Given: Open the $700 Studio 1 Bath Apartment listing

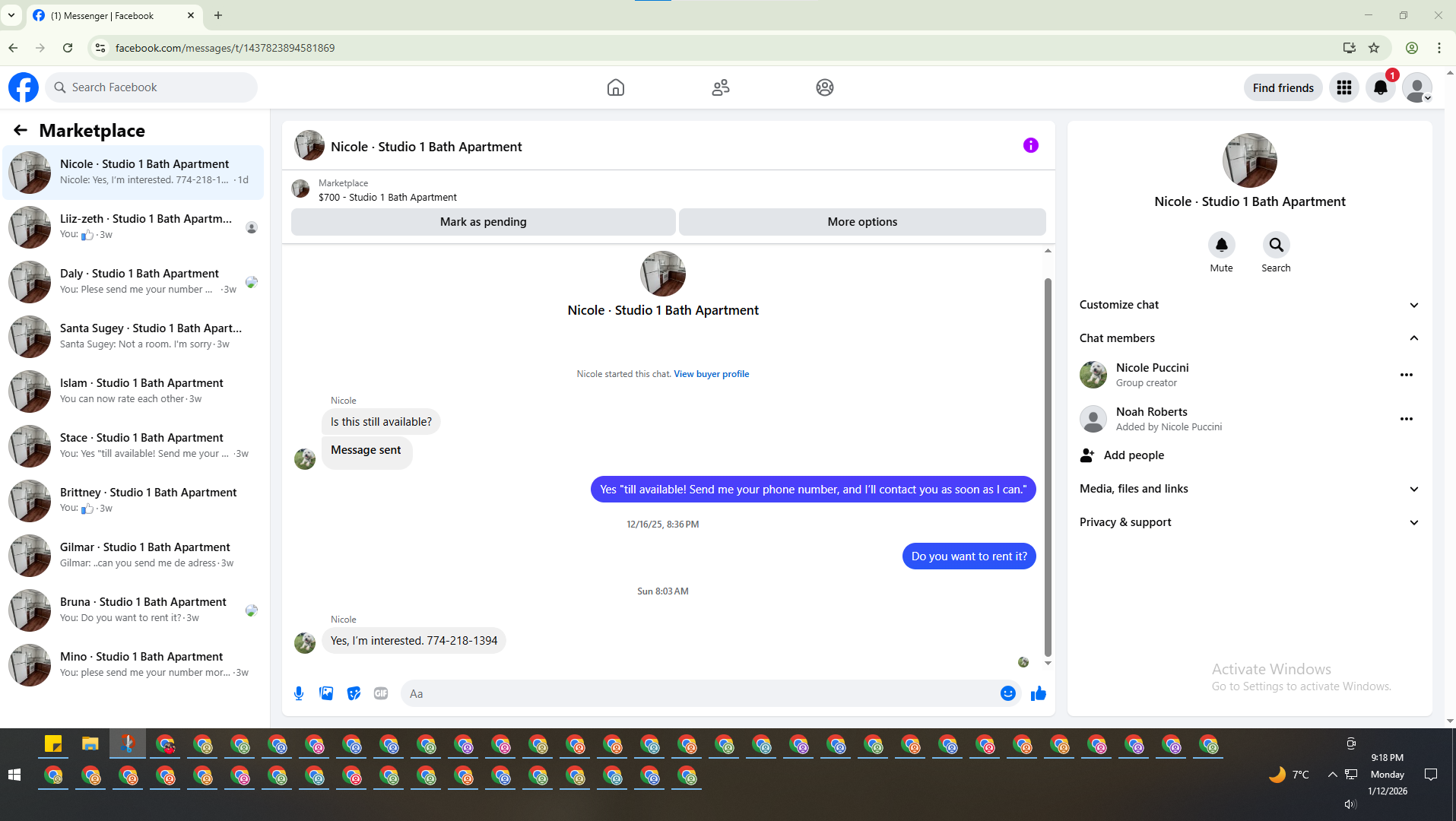Looking at the screenshot, I should coord(388,198).
